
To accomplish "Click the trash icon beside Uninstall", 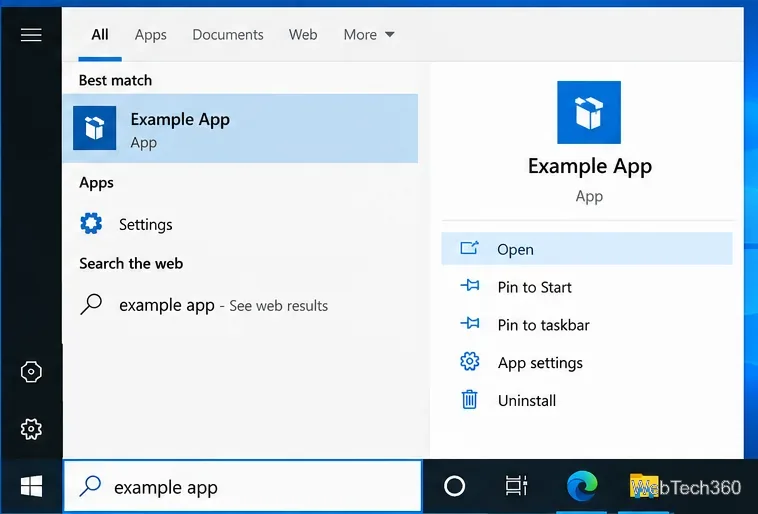I will 469,399.
